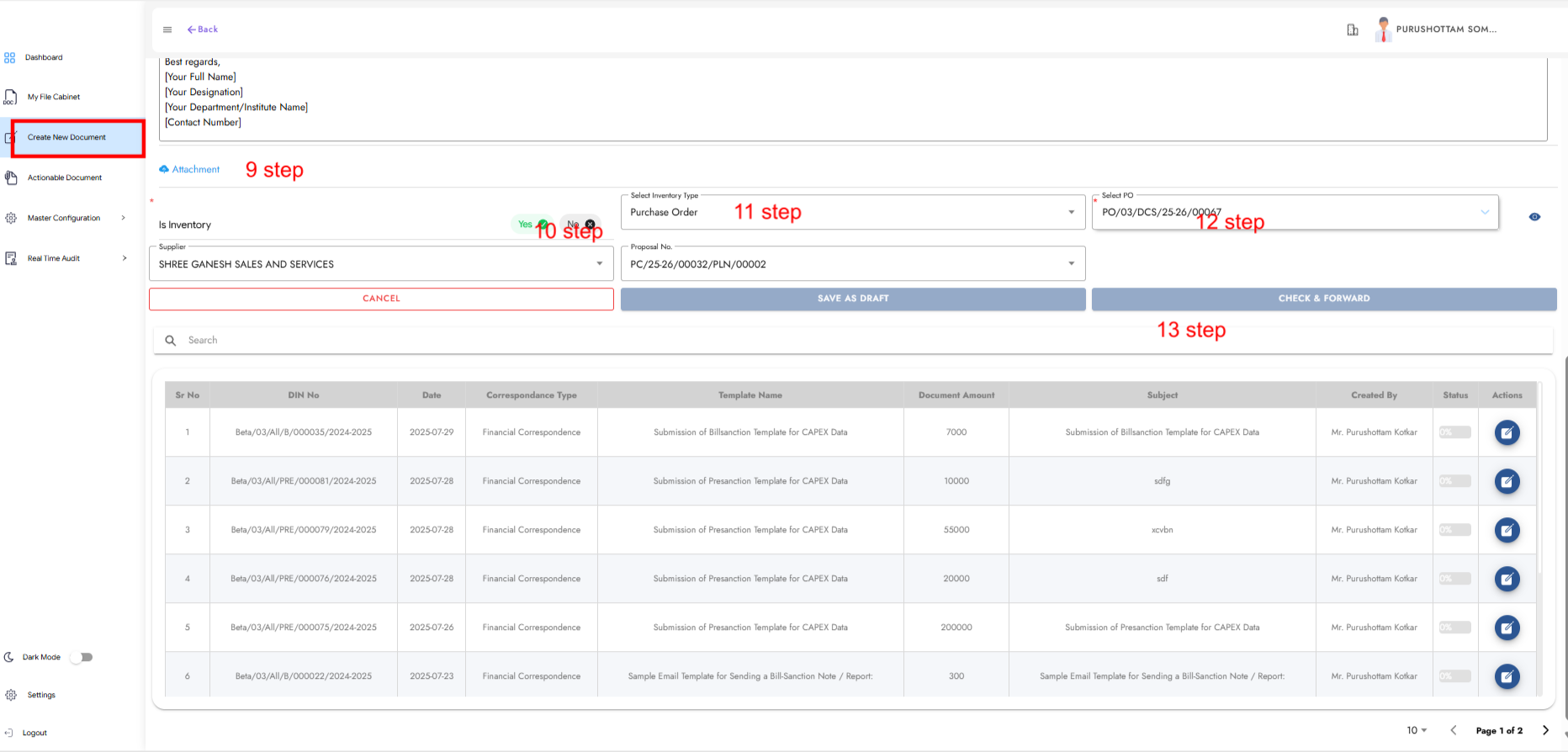
Task: Click edit icon for row 6
Action: [1507, 676]
